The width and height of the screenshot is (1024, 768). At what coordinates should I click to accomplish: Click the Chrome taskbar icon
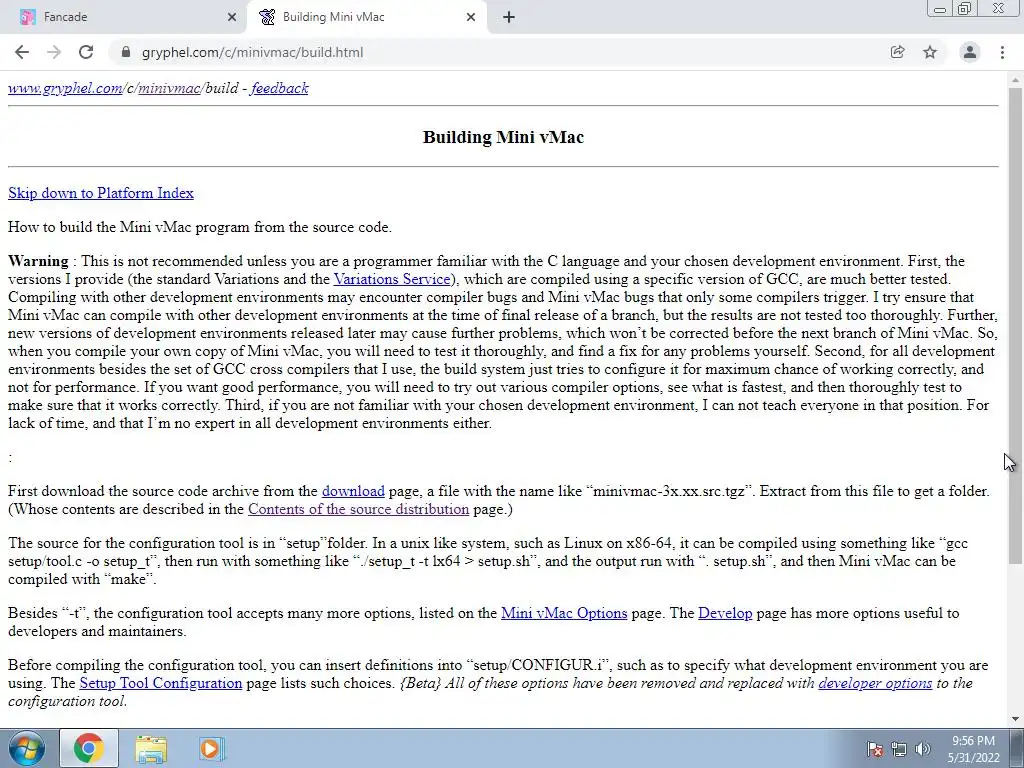pos(89,748)
